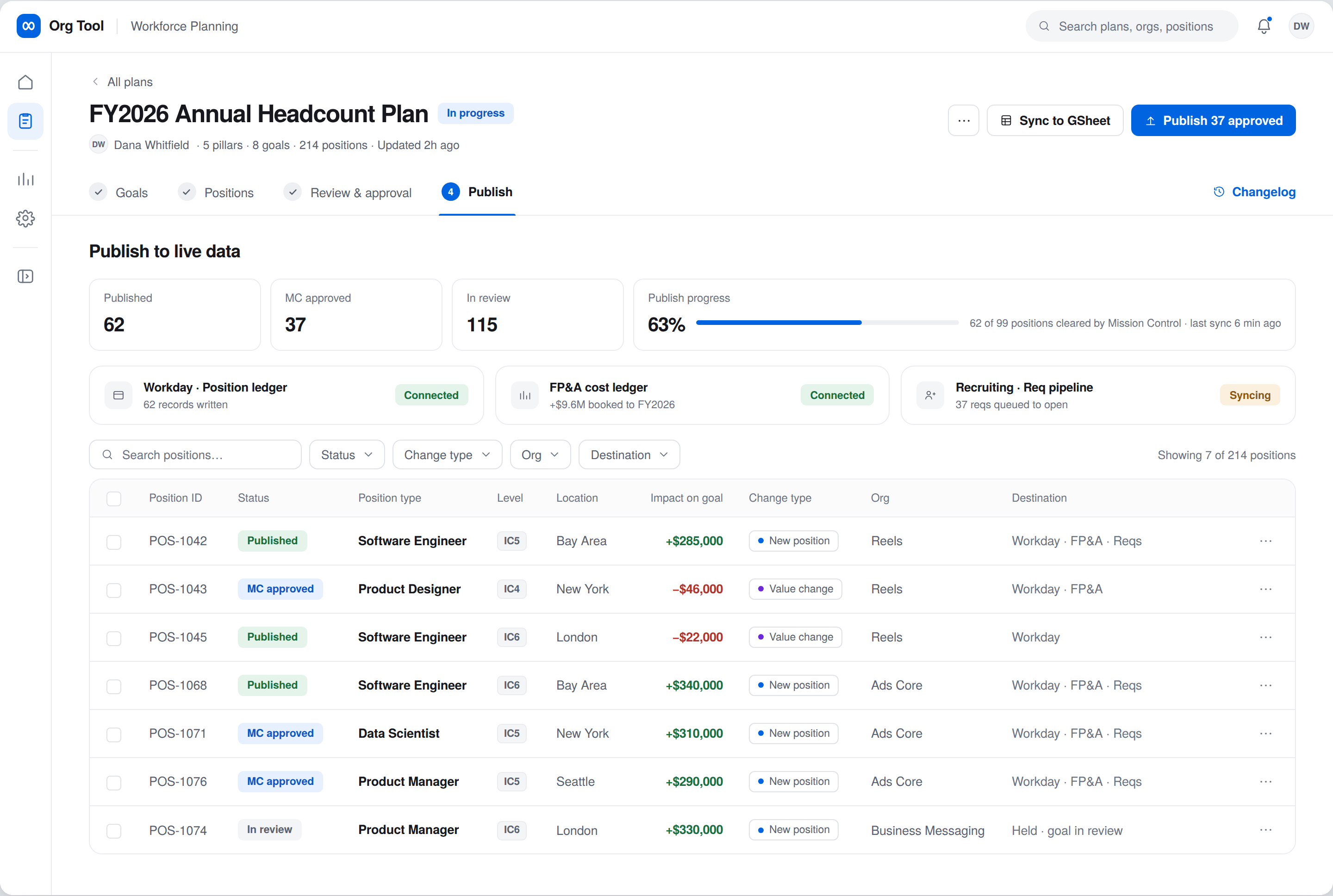Switch to the Review & approval tab
The height and width of the screenshot is (896, 1333).
(348, 193)
